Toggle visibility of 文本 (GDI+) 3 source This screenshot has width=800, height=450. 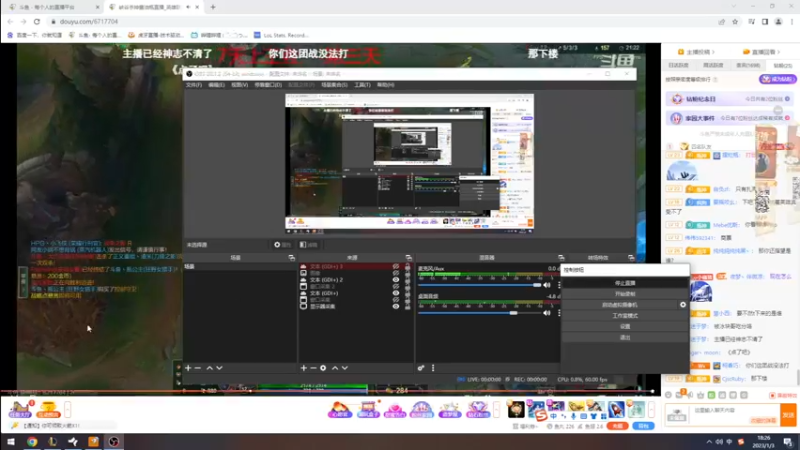(395, 266)
